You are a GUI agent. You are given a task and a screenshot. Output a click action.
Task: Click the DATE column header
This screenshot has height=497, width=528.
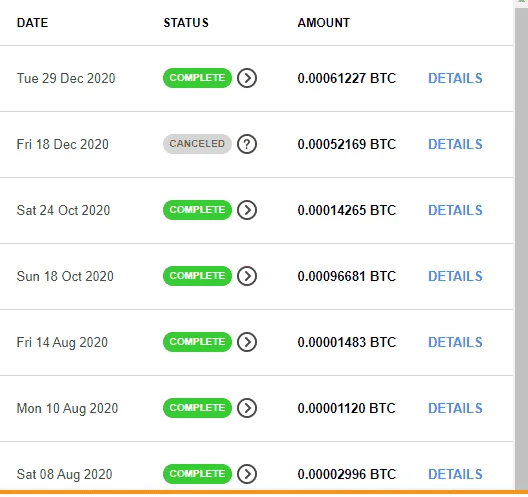click(32, 23)
